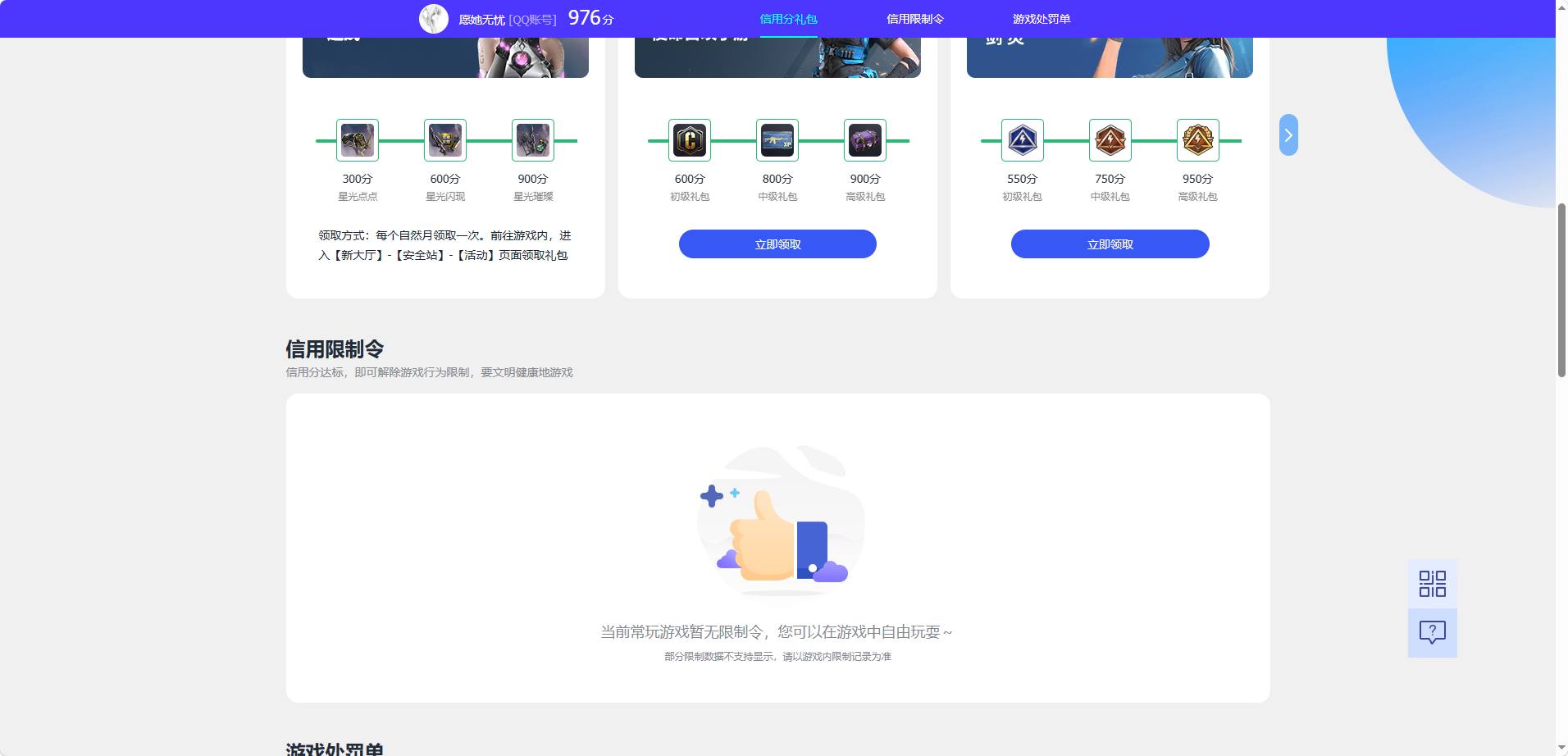Click the user avatar in the header
Image resolution: width=1568 pixels, height=756 pixels.
(x=434, y=19)
